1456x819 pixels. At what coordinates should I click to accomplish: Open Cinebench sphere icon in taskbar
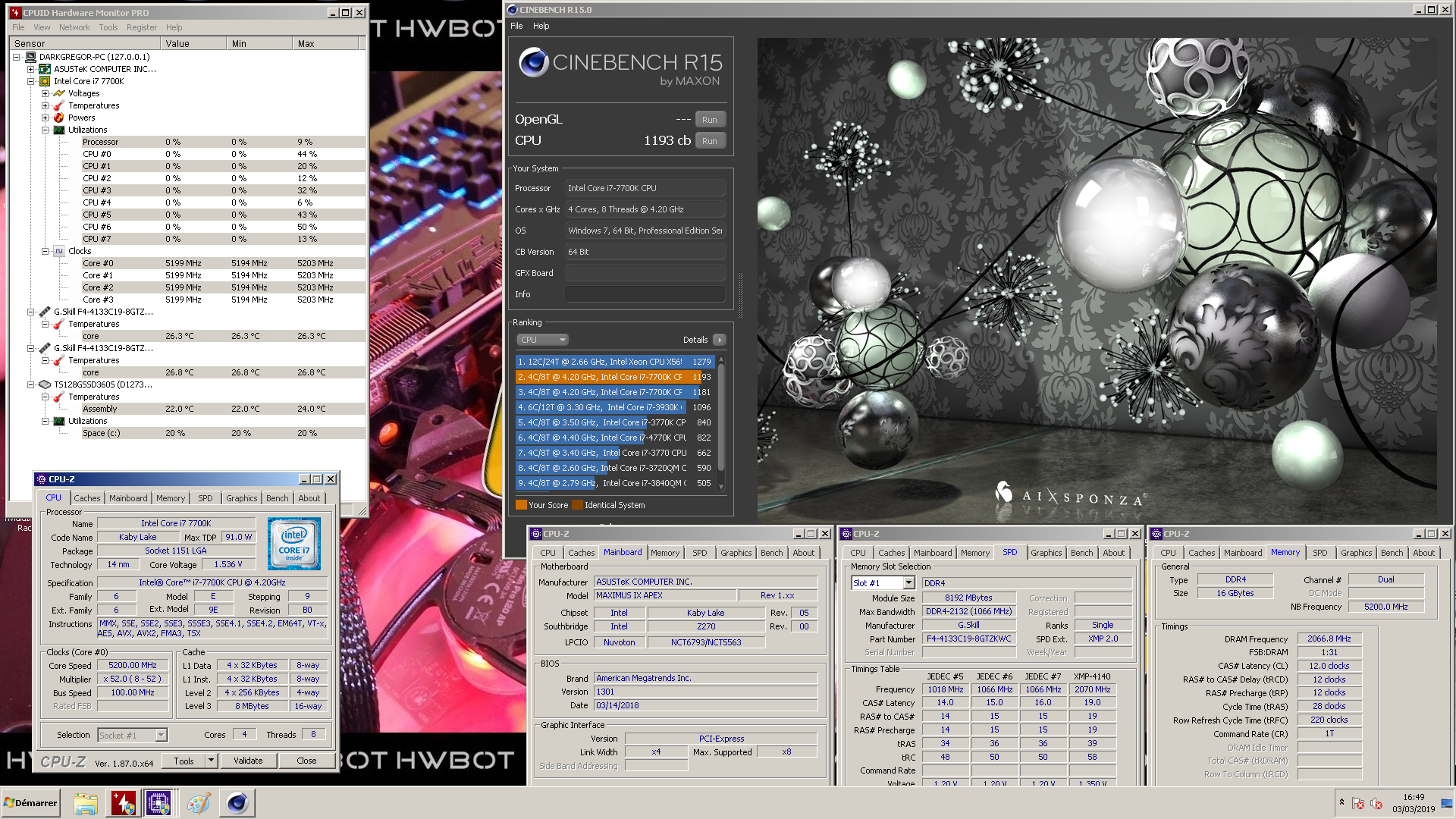click(237, 803)
